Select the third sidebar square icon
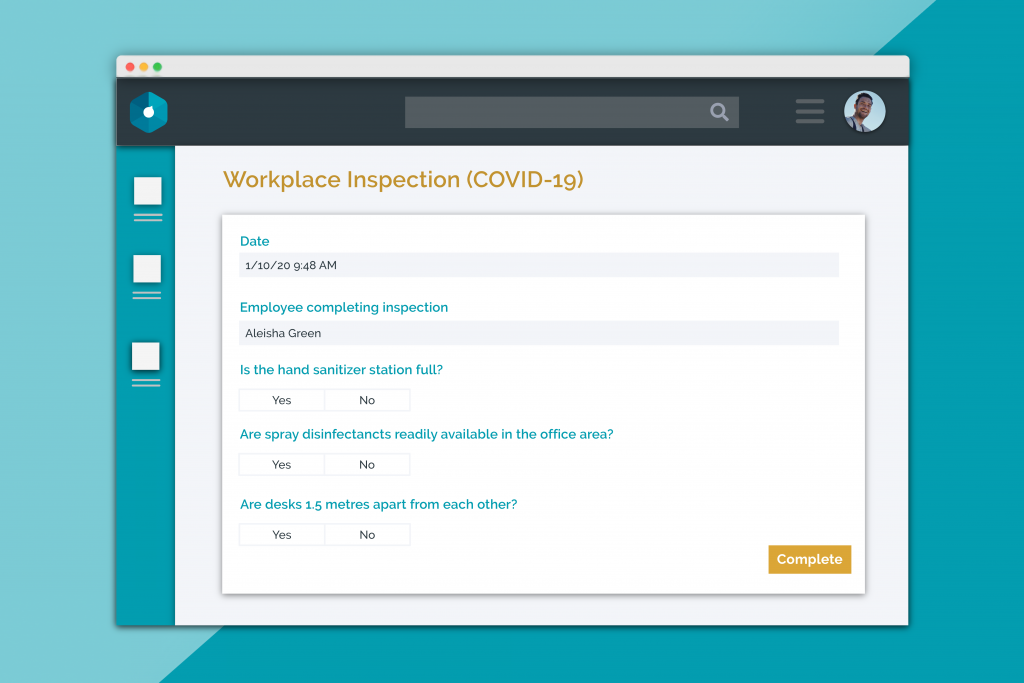The height and width of the screenshot is (683, 1024). click(146, 356)
